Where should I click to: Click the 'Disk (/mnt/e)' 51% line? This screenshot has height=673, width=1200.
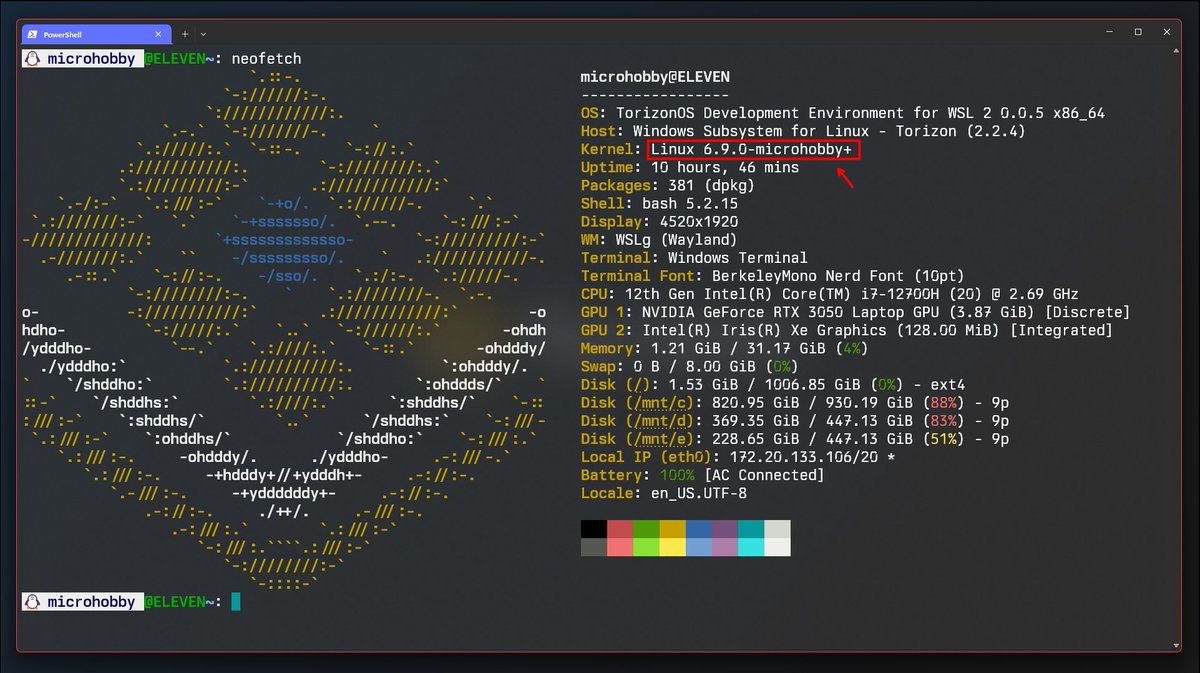[x=795, y=439]
